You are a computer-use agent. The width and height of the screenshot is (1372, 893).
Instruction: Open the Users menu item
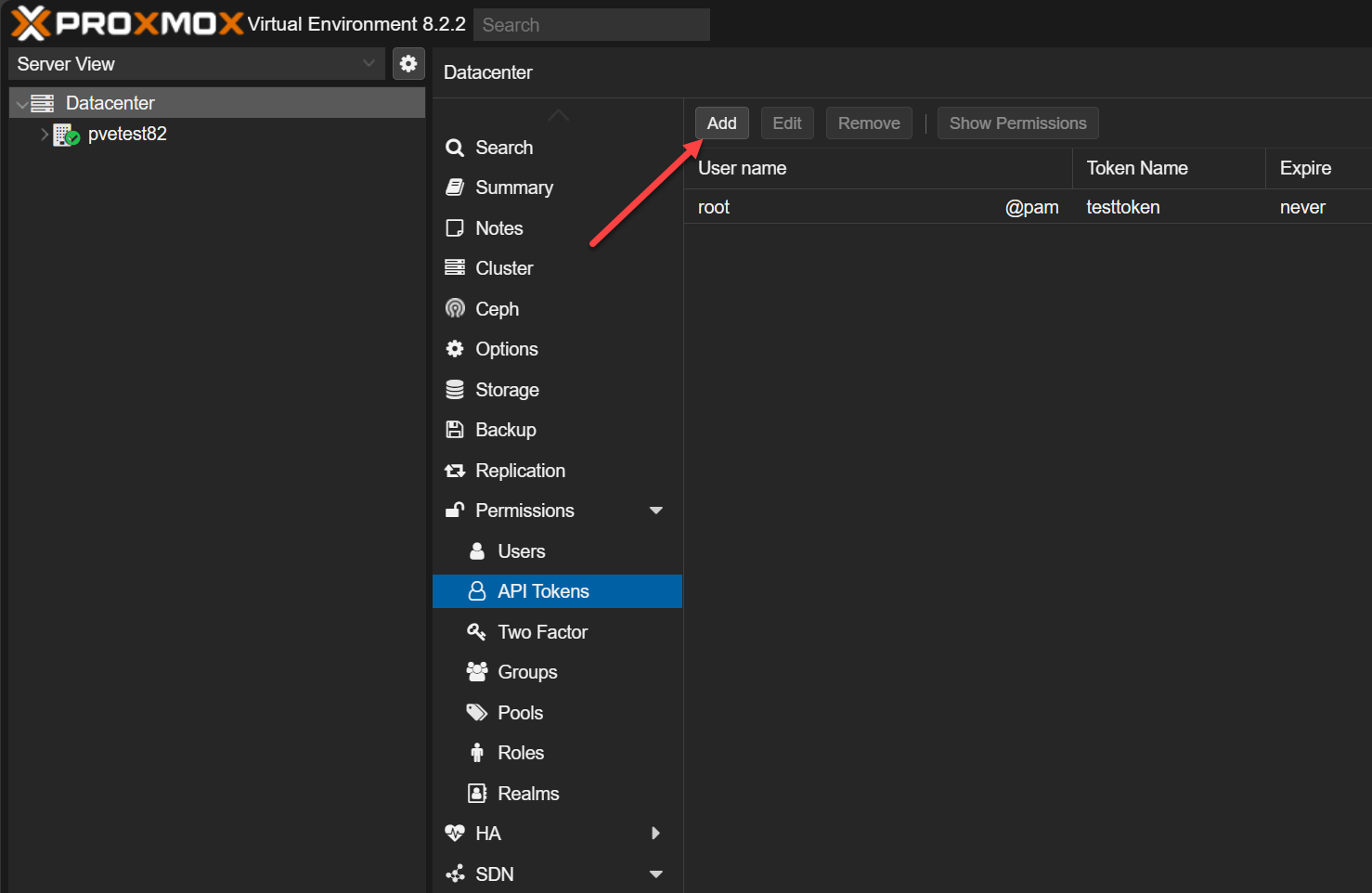[x=521, y=551]
